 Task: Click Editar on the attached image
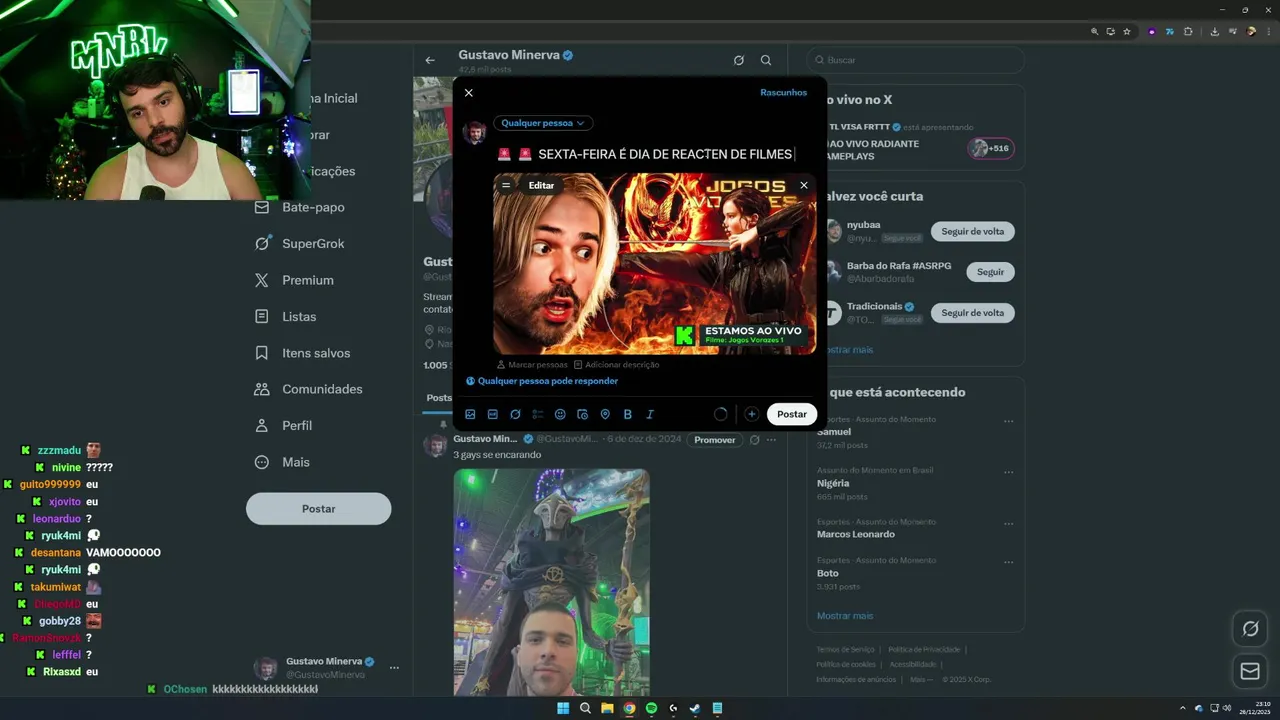pyautogui.click(x=541, y=185)
